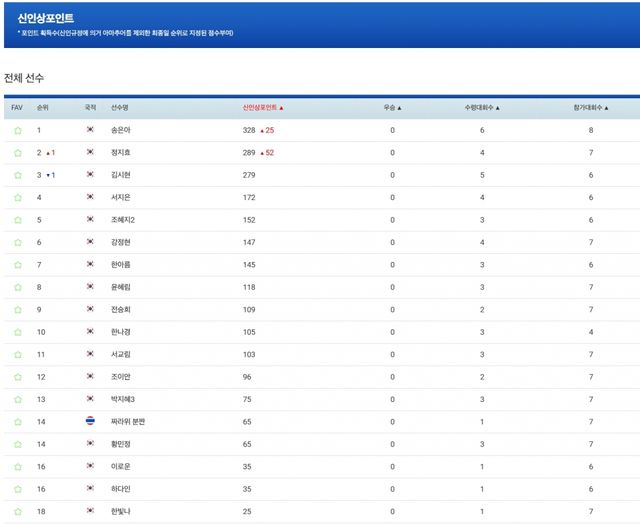Toggle favorite star in 황민정 row

17,444
